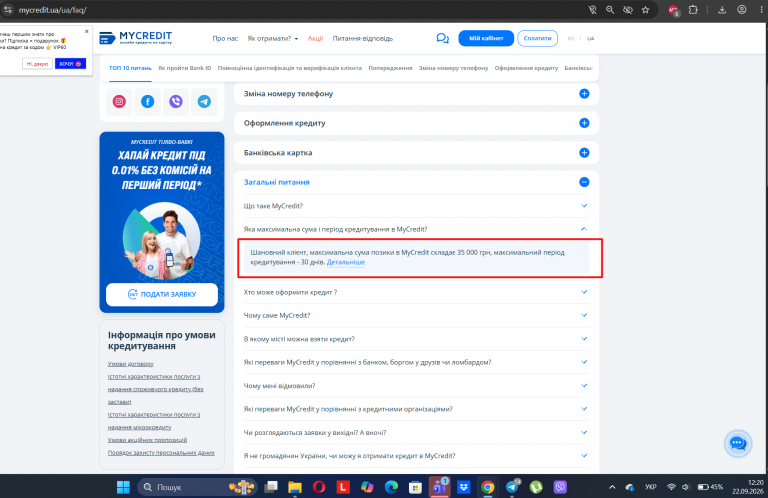Open Telegram from the taskbar
The height and width of the screenshot is (498, 768).
[x=512, y=487]
